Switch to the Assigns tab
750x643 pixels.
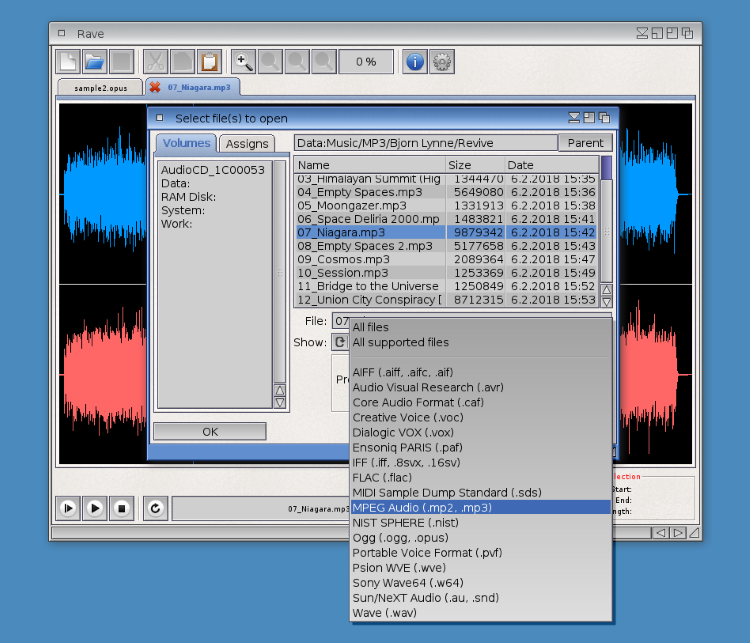[246, 144]
